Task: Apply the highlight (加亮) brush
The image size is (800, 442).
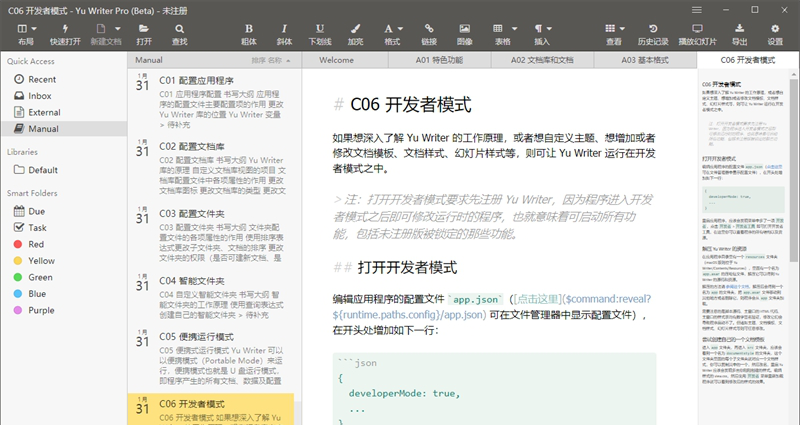Action: click(356, 29)
